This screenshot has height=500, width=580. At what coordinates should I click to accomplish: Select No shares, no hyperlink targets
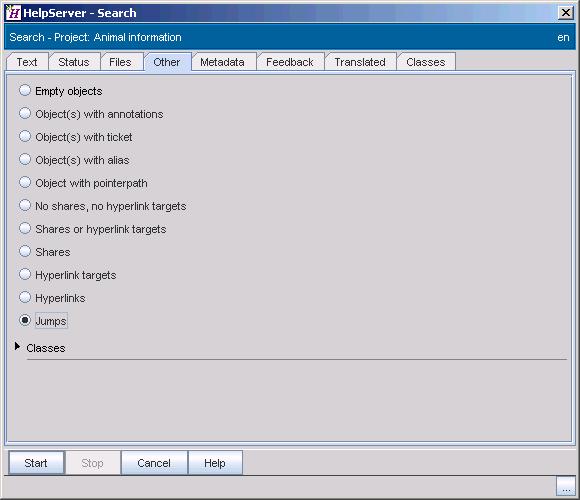(25, 205)
